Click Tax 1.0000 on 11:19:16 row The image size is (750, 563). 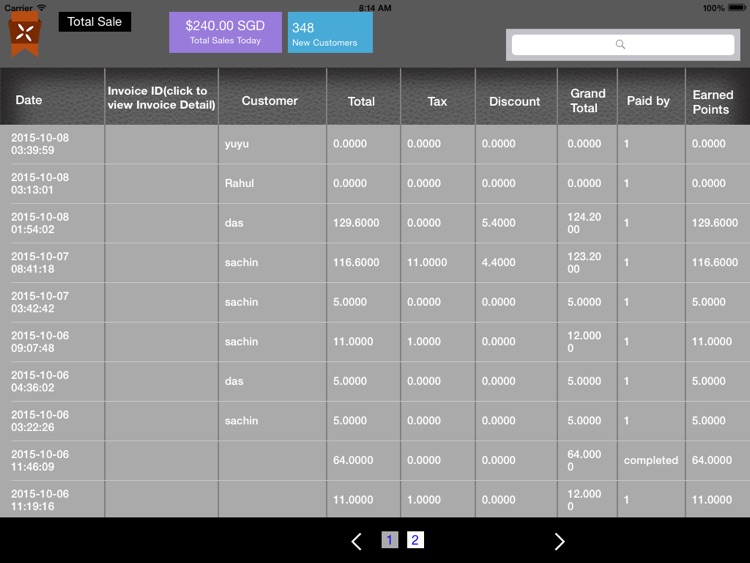coord(424,500)
